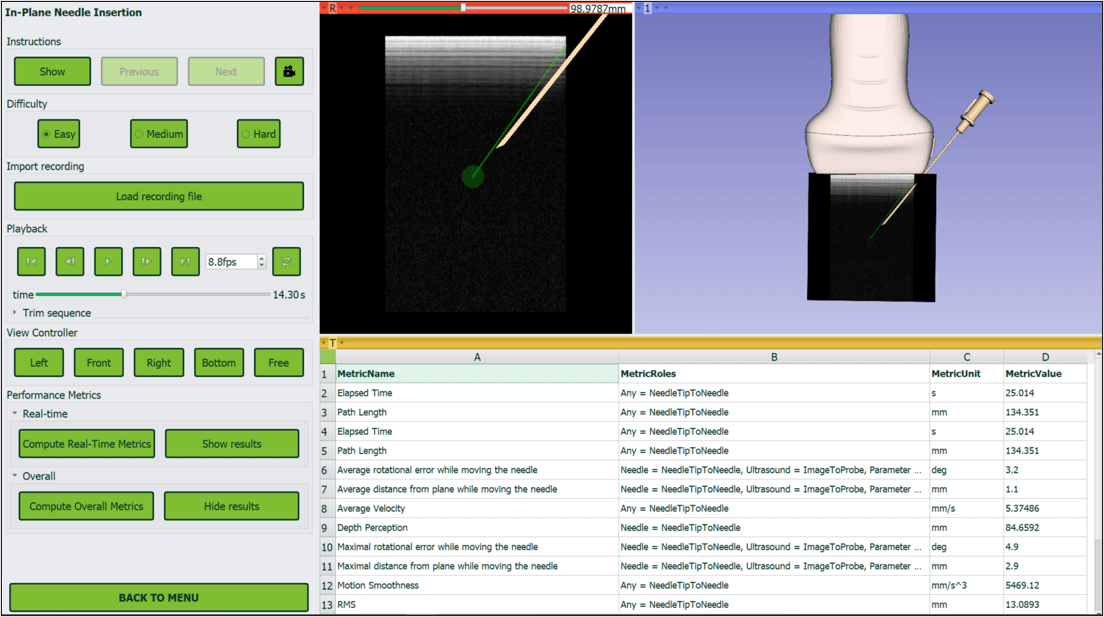Step forward one frame in playback
This screenshot has width=1104, height=617.
[146, 261]
